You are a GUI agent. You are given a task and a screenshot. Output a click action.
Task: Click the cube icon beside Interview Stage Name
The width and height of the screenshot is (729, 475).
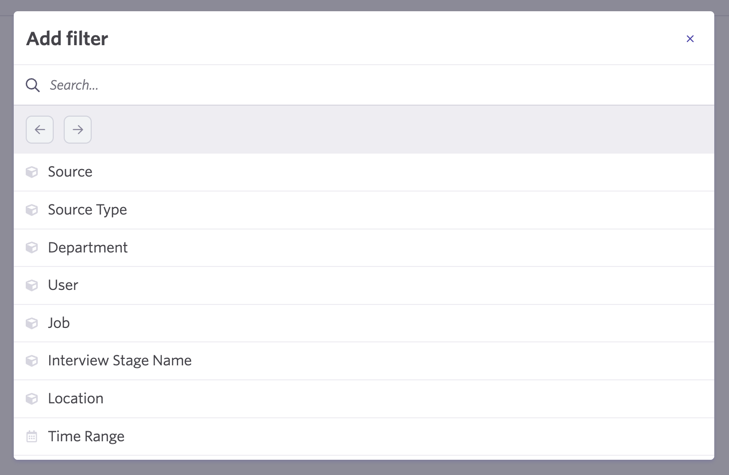coord(32,361)
